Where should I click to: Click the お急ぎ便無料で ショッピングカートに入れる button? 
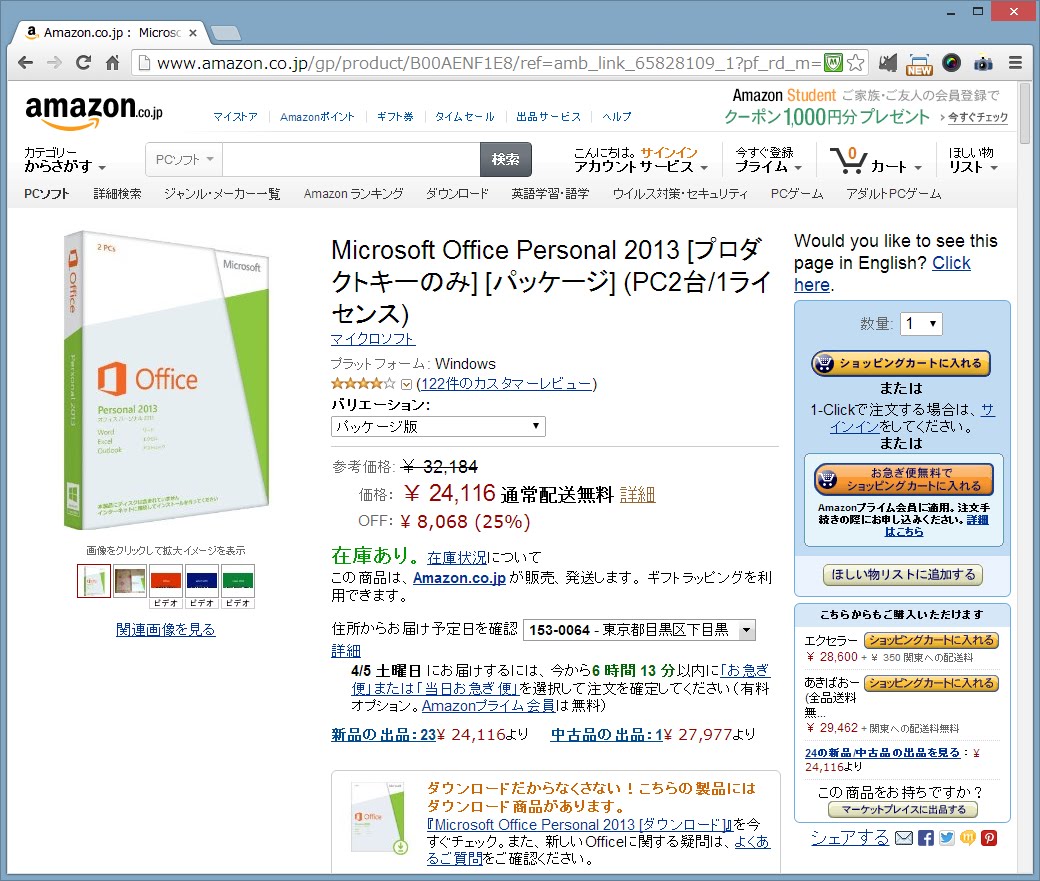click(903, 479)
